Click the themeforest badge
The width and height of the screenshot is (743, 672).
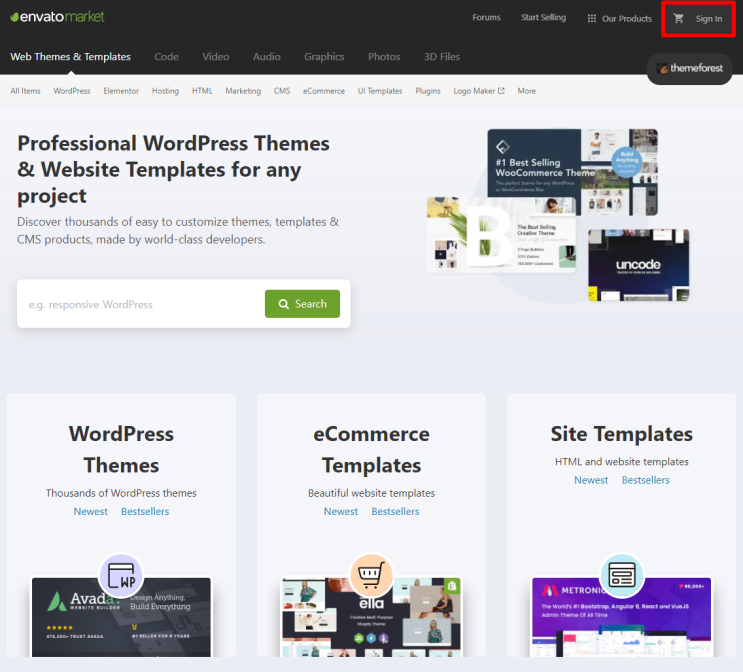tap(689, 68)
